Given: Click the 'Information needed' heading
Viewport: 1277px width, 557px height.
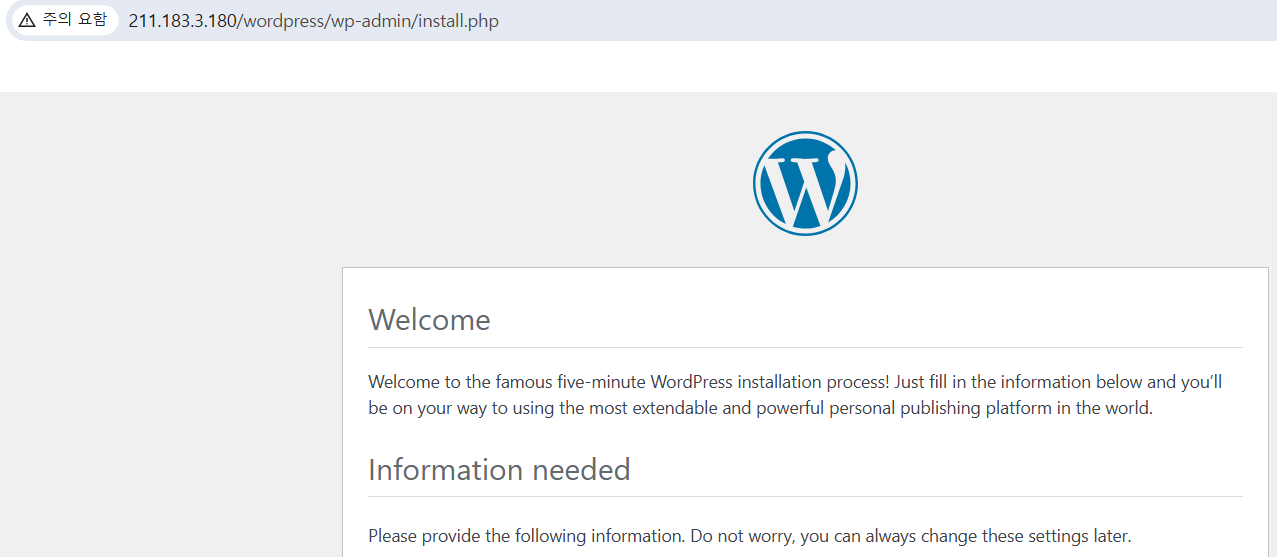Looking at the screenshot, I should tap(499, 469).
